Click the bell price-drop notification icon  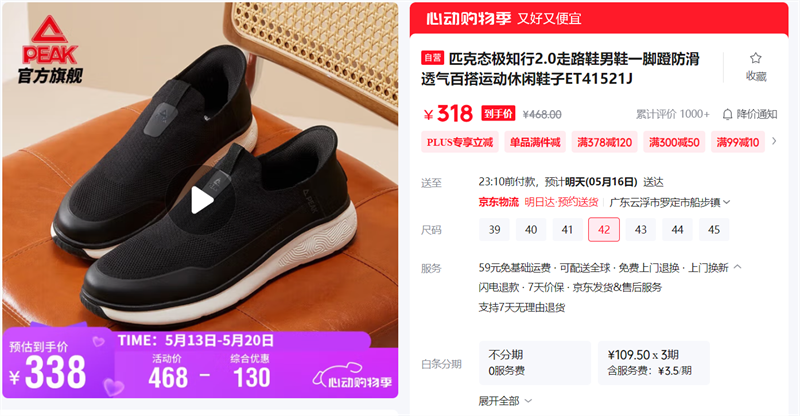click(x=728, y=114)
